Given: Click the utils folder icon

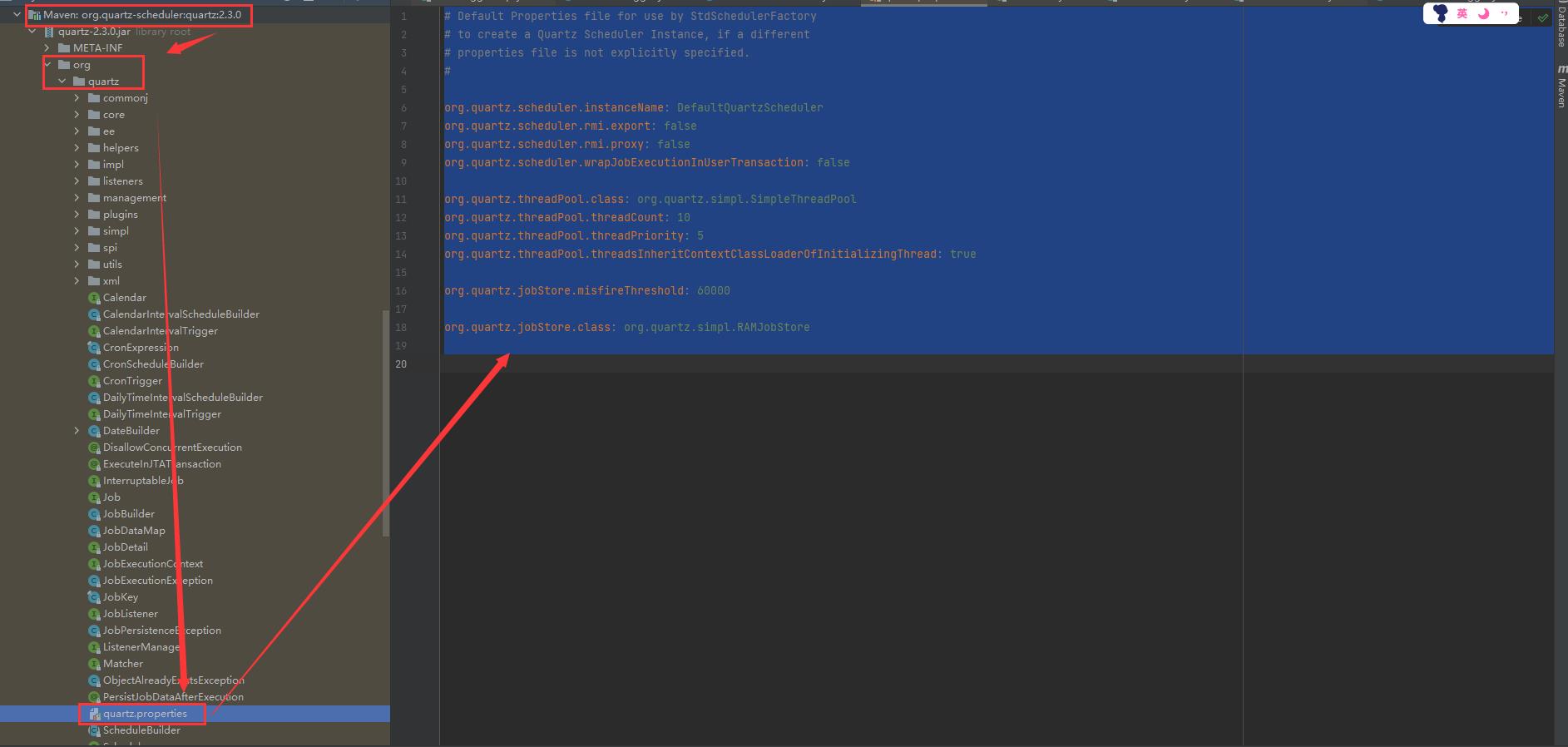Looking at the screenshot, I should point(94,264).
